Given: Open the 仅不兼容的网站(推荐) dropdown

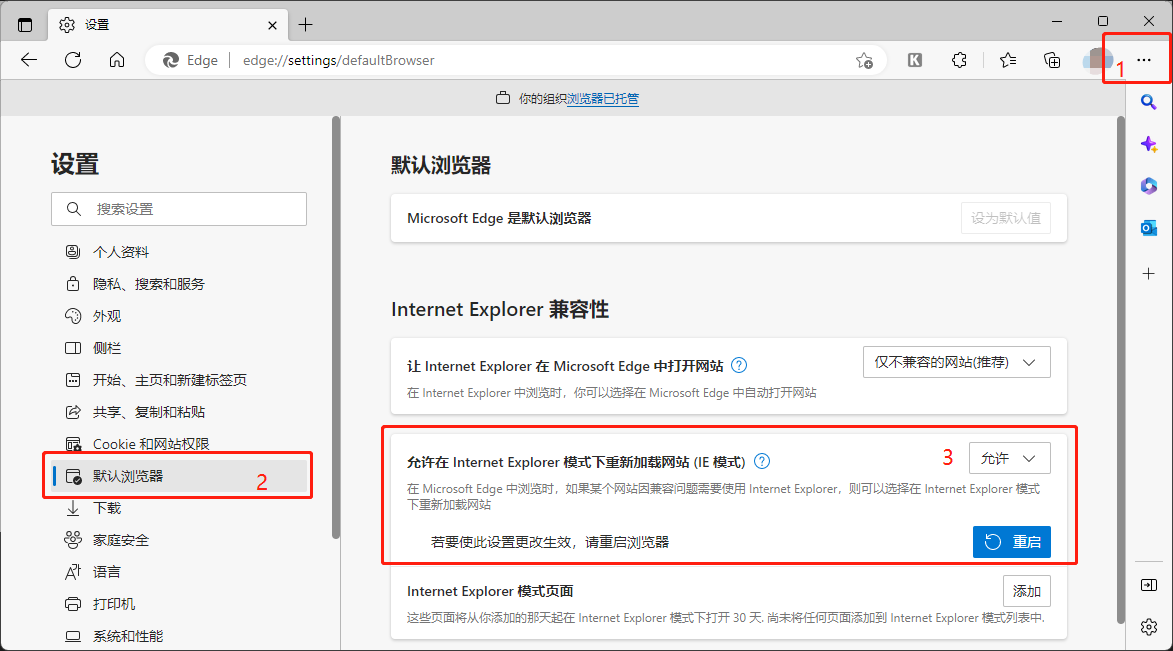Looking at the screenshot, I should pos(956,362).
